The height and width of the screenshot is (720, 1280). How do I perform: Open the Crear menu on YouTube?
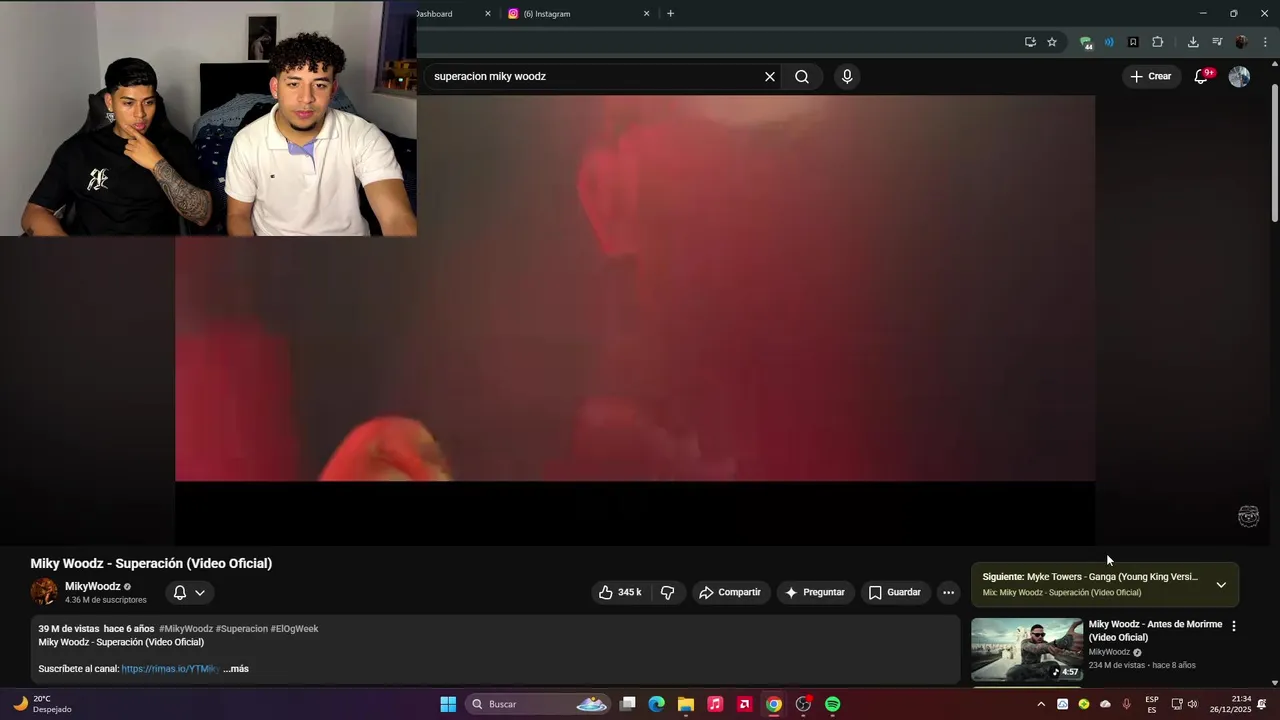coord(1150,76)
